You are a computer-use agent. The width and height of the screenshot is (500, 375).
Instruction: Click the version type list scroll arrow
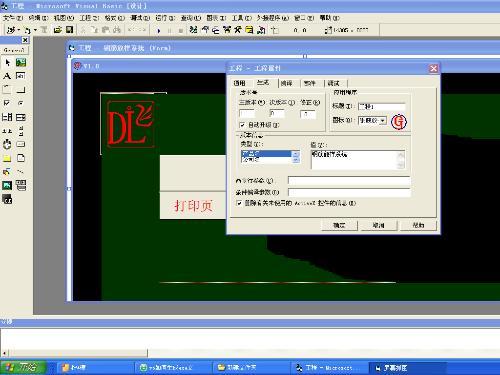click(x=296, y=154)
